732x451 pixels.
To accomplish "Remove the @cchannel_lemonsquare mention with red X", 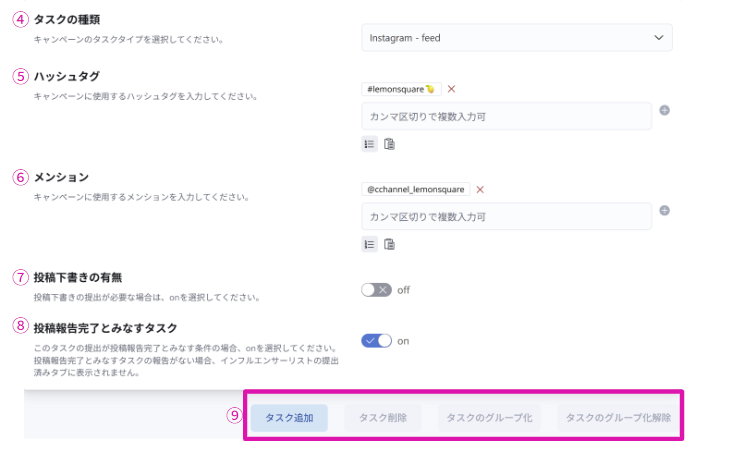I will 480,189.
